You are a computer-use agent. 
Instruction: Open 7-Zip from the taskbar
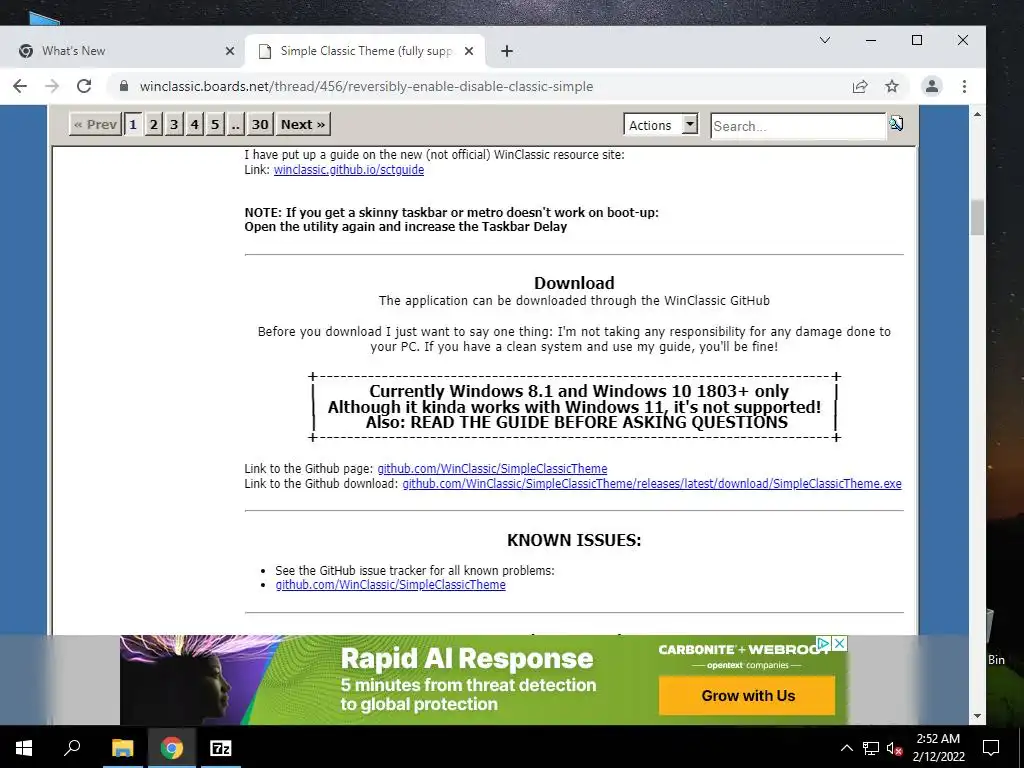[x=220, y=748]
